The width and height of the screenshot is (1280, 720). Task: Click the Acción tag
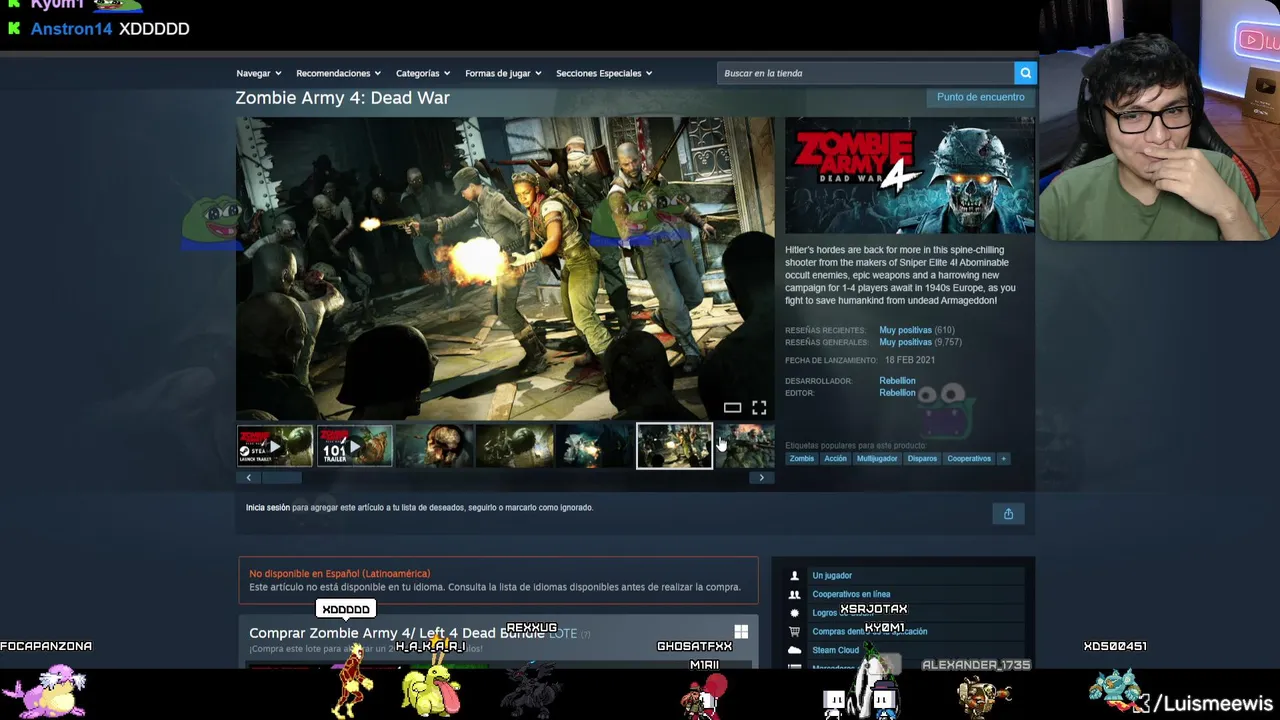(x=835, y=459)
